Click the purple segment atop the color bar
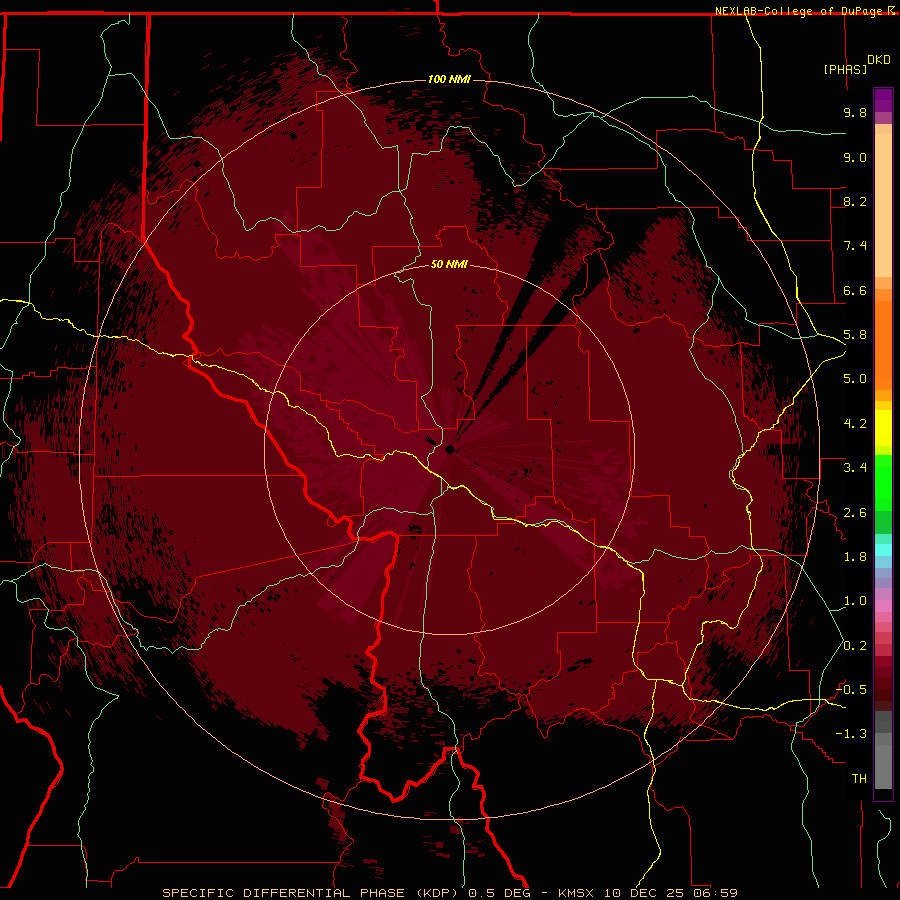The height and width of the screenshot is (900, 900). pos(883,100)
